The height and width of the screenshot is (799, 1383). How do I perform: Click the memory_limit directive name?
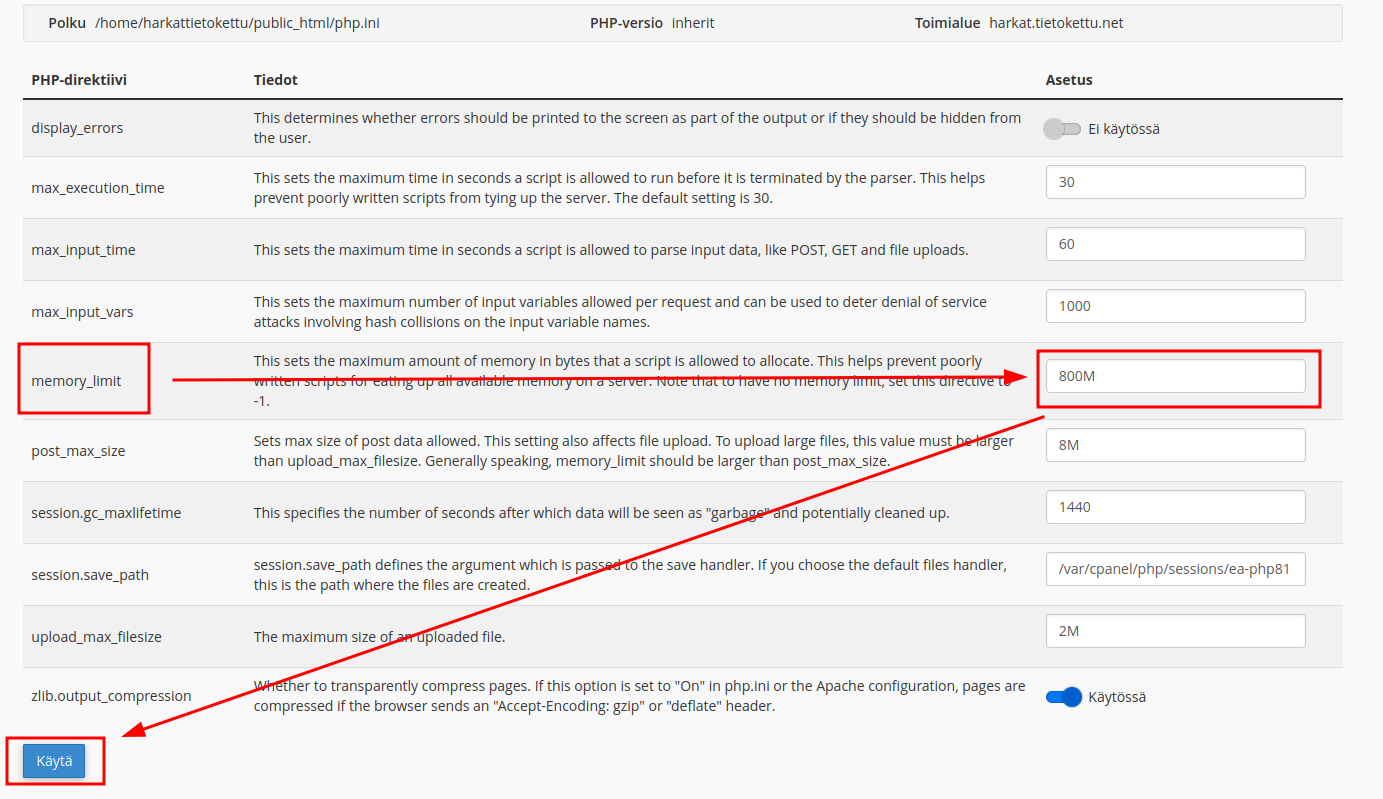(x=76, y=381)
